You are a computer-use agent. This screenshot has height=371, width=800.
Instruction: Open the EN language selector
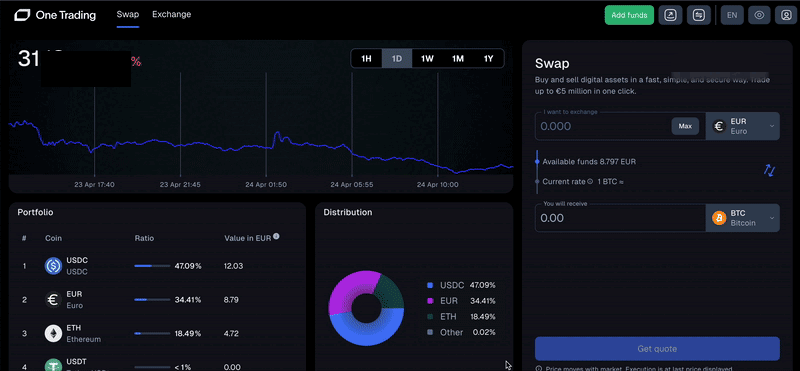point(732,15)
